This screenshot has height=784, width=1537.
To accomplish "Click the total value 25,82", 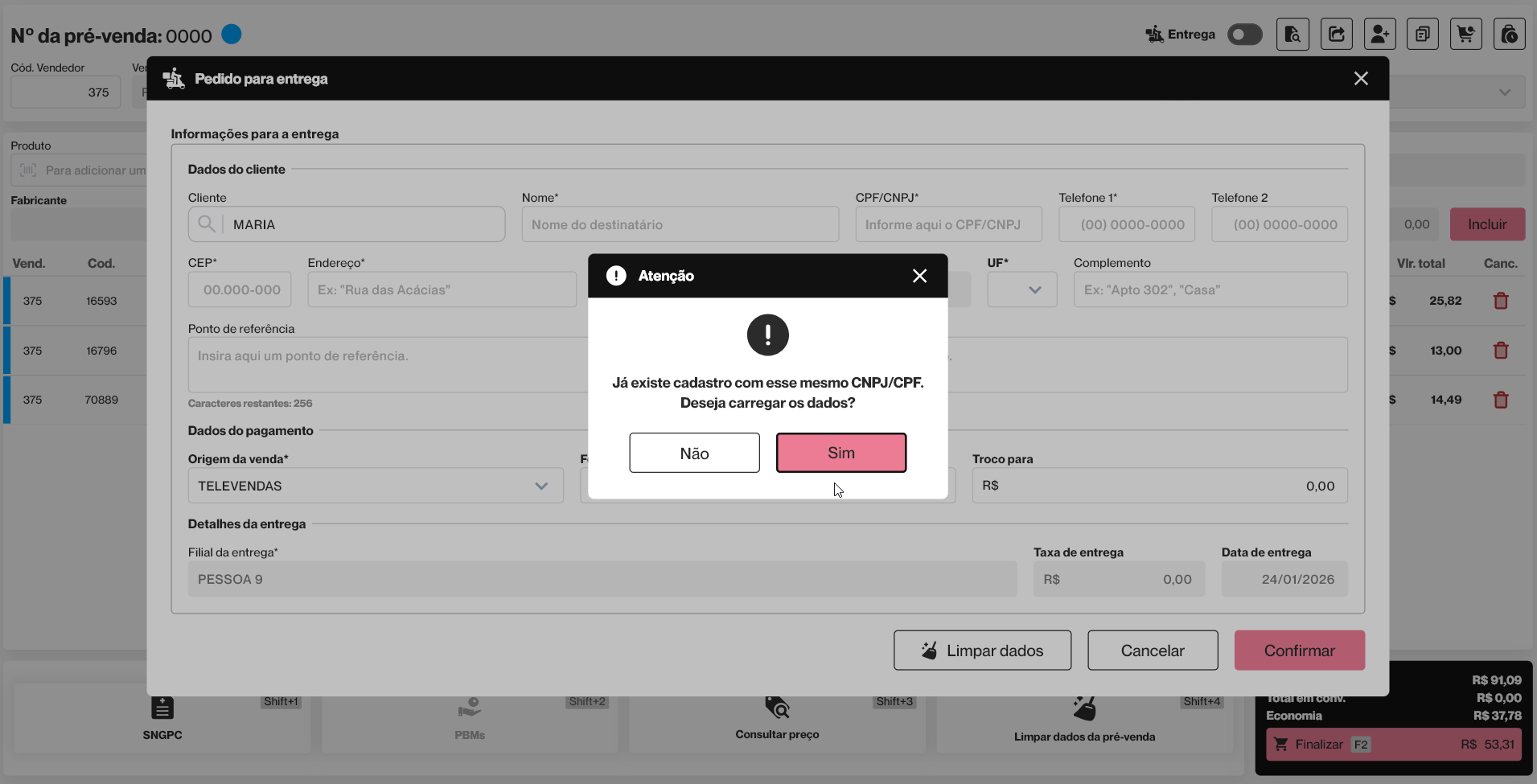I will pos(1445,301).
